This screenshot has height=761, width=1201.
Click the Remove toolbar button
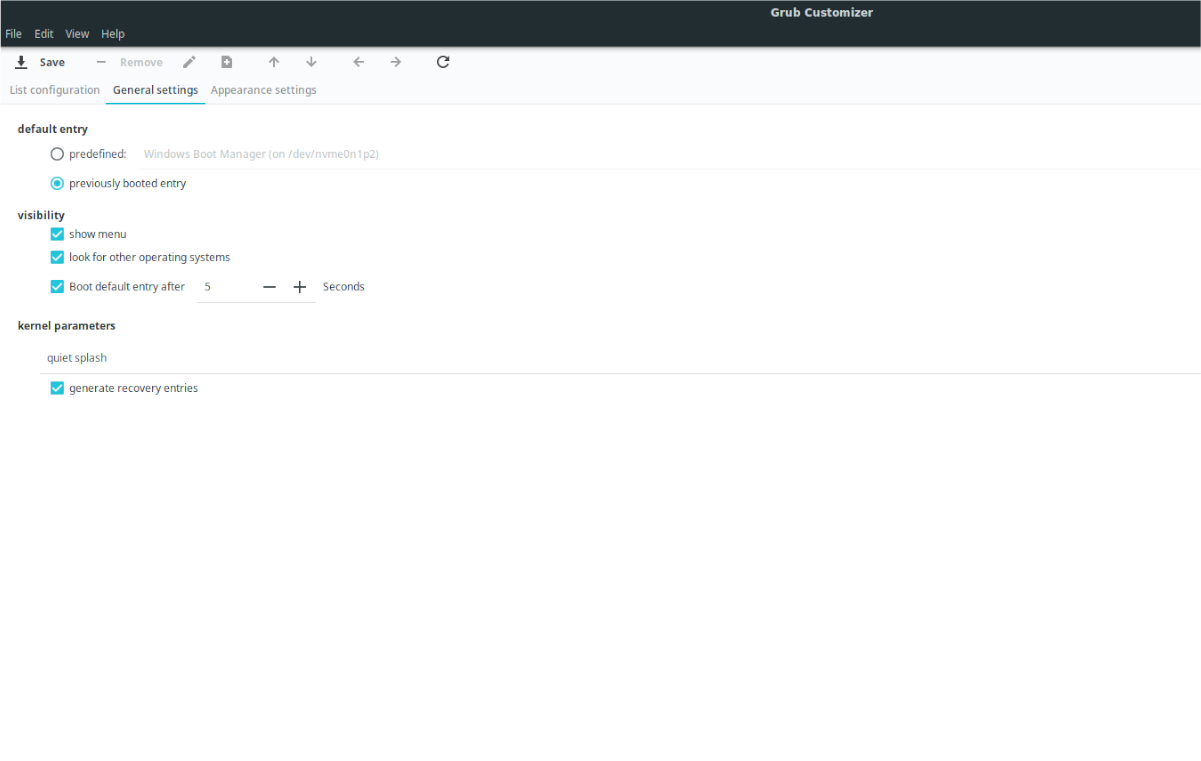(x=129, y=62)
